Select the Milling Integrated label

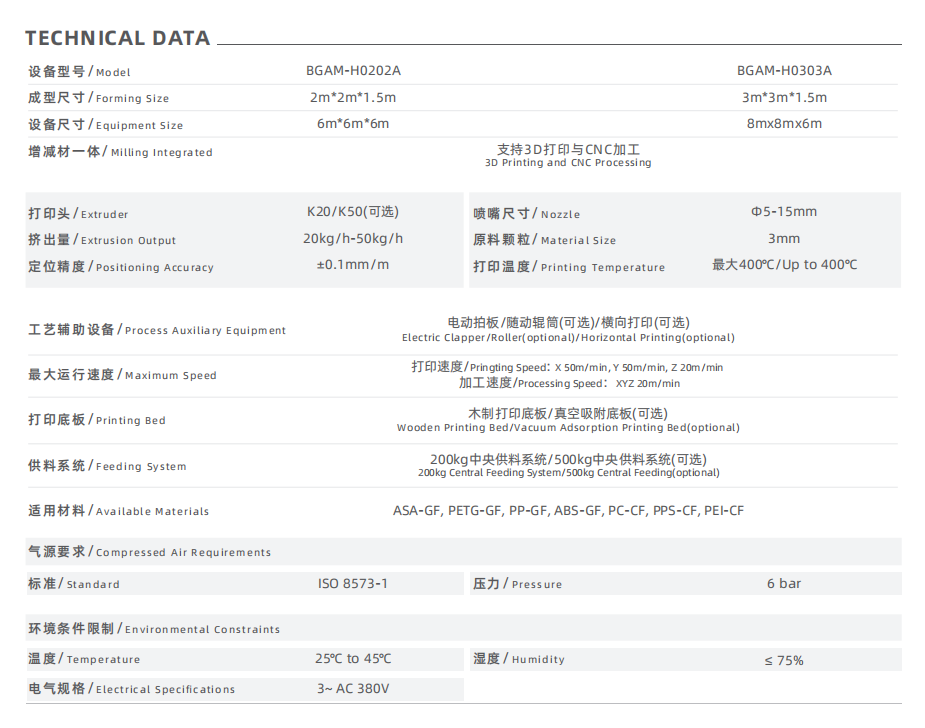coord(120,152)
